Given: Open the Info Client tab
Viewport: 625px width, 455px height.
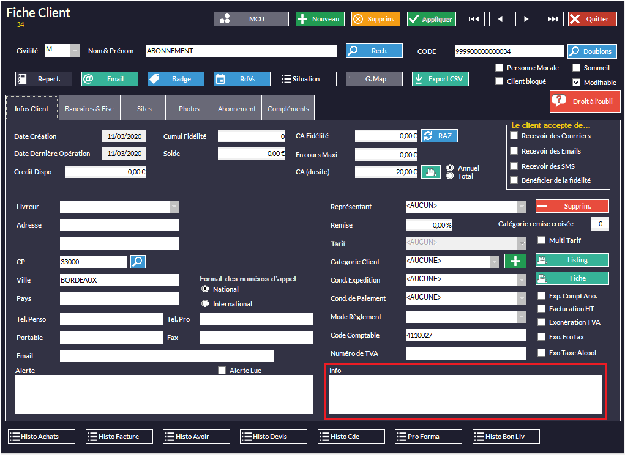Looking at the screenshot, I should (x=33, y=109).
